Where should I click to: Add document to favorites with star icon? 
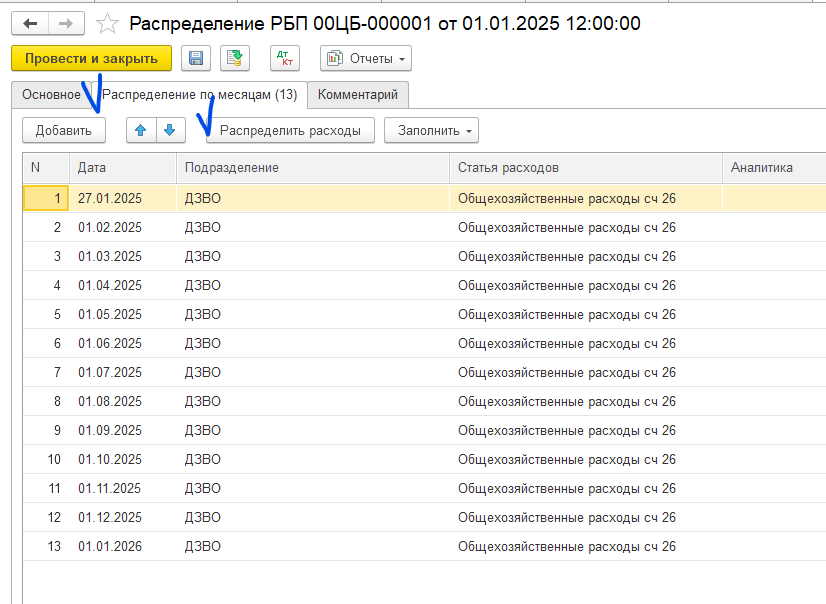click(x=107, y=23)
